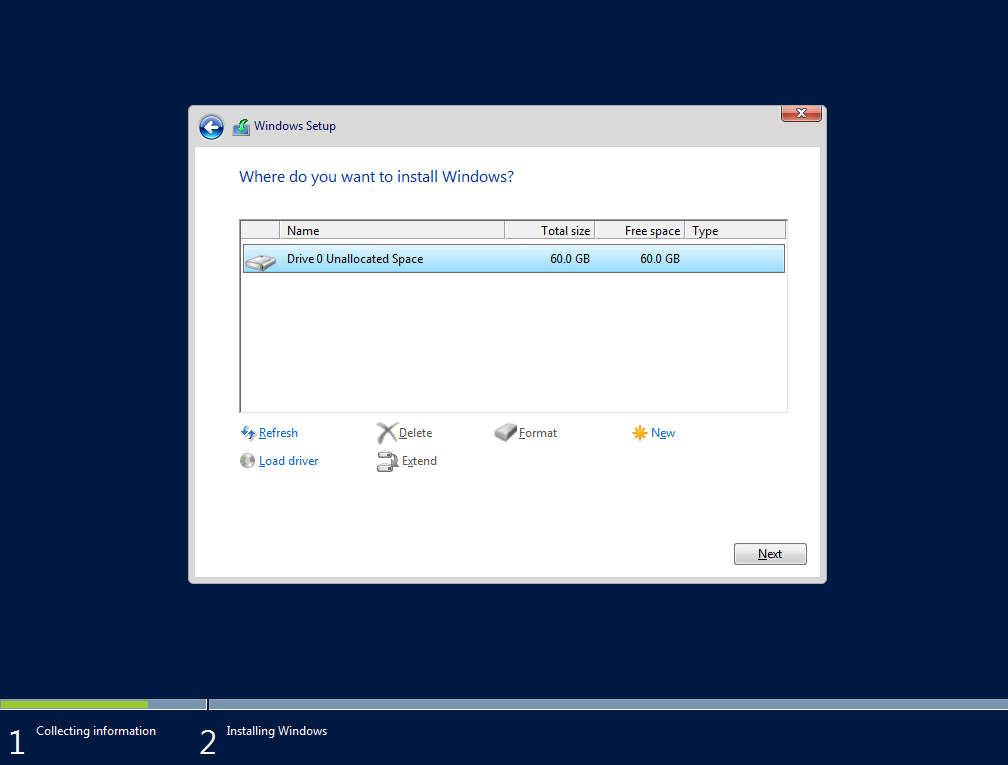The height and width of the screenshot is (765, 1008).
Task: Sort by the Type column header
Action: [x=735, y=230]
